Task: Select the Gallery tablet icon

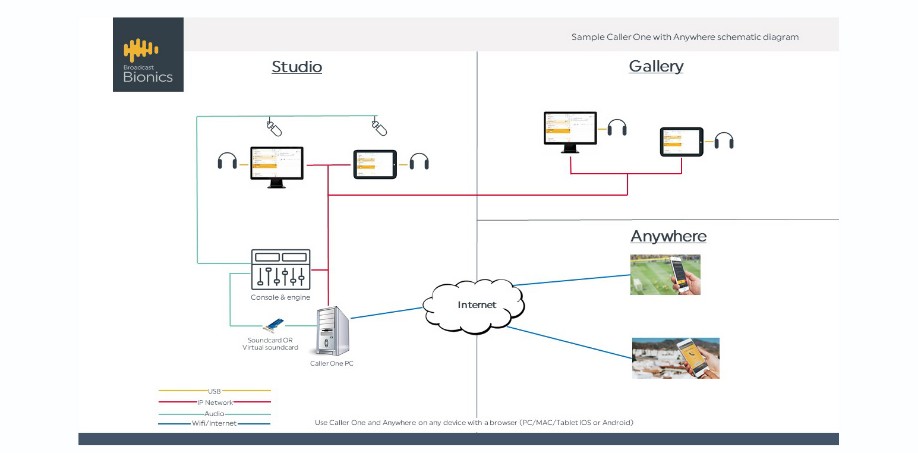Action: point(682,142)
